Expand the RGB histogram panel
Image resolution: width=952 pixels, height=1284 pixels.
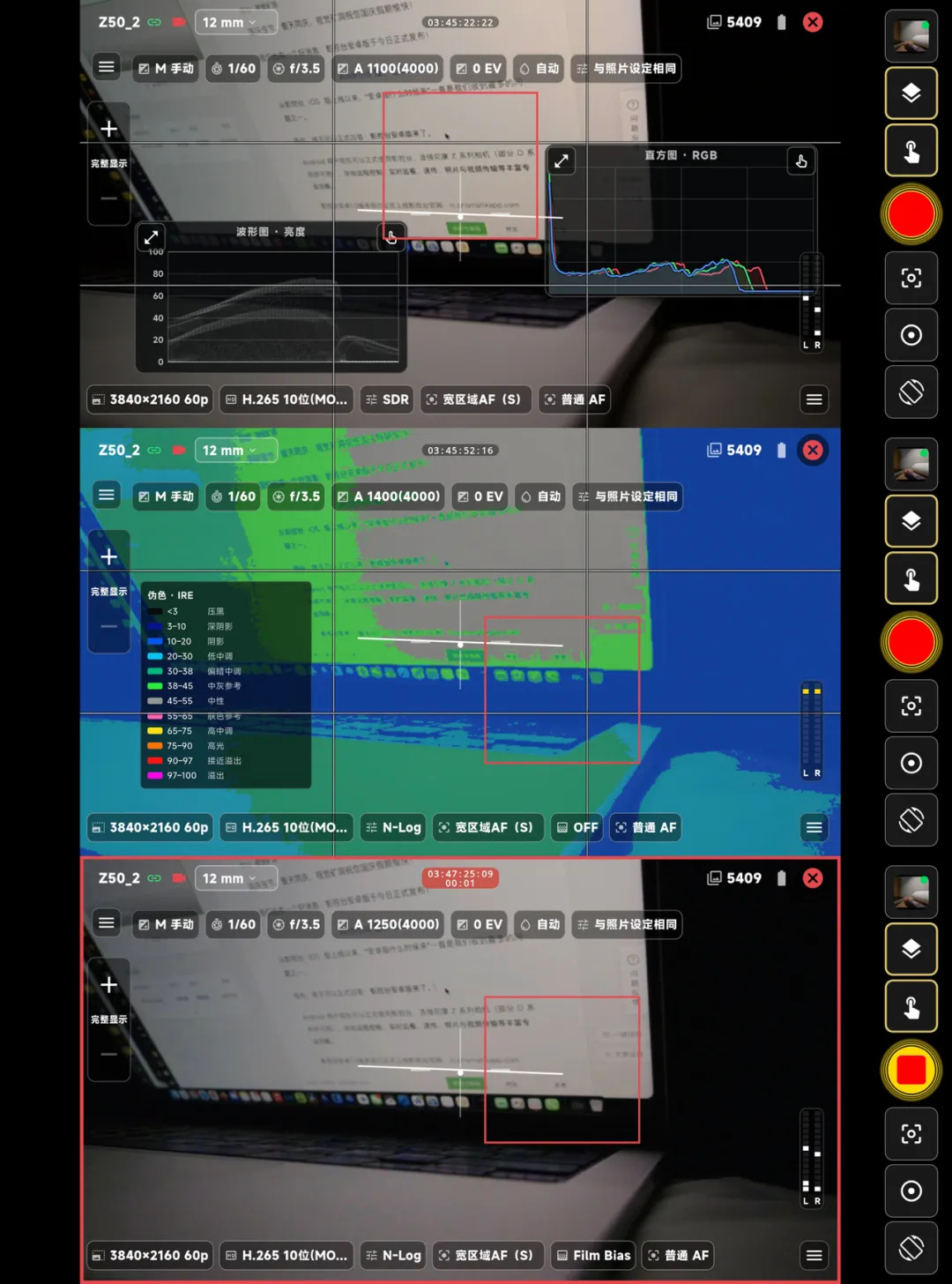(x=562, y=160)
